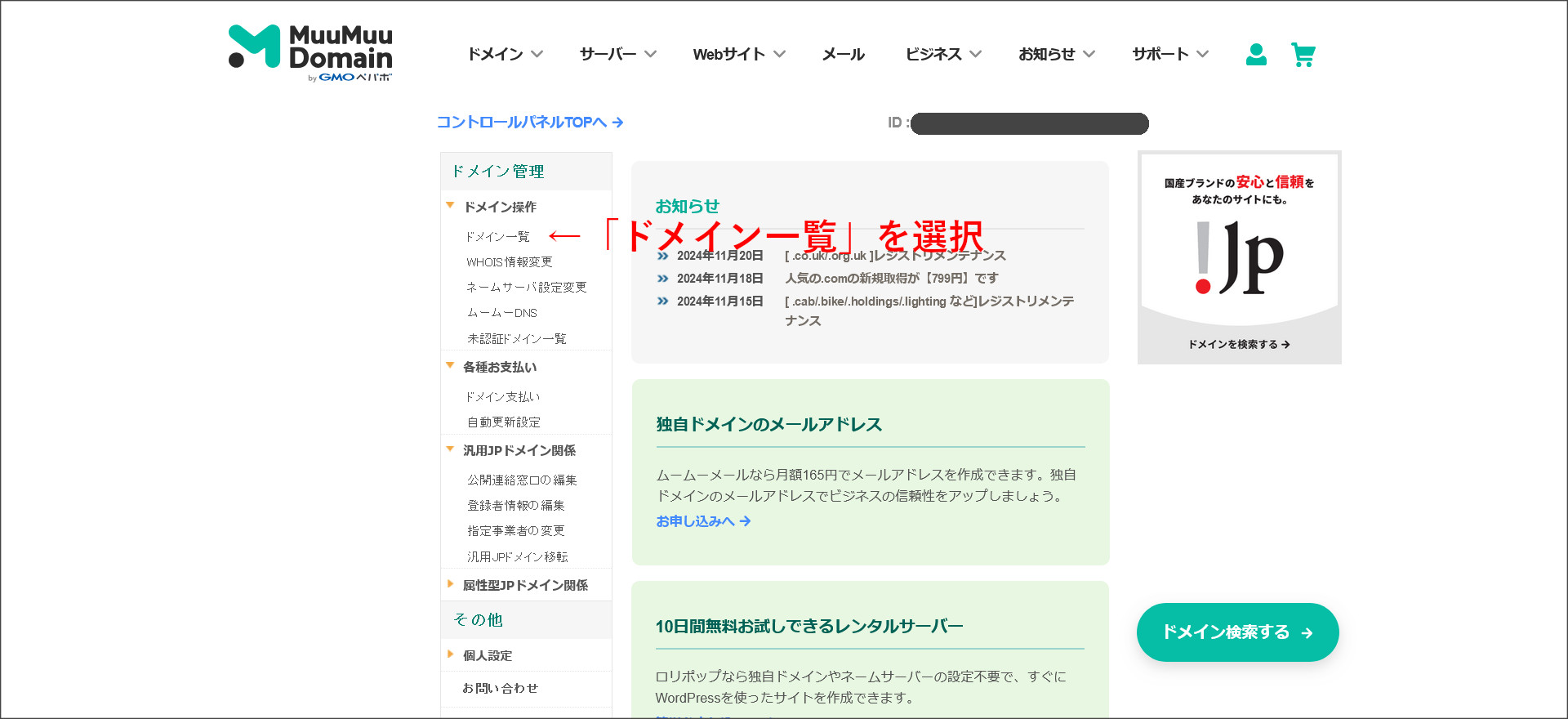Select ドメイン一覧 in the sidebar
Viewport: 1568px width, 719px height.
tap(497, 236)
